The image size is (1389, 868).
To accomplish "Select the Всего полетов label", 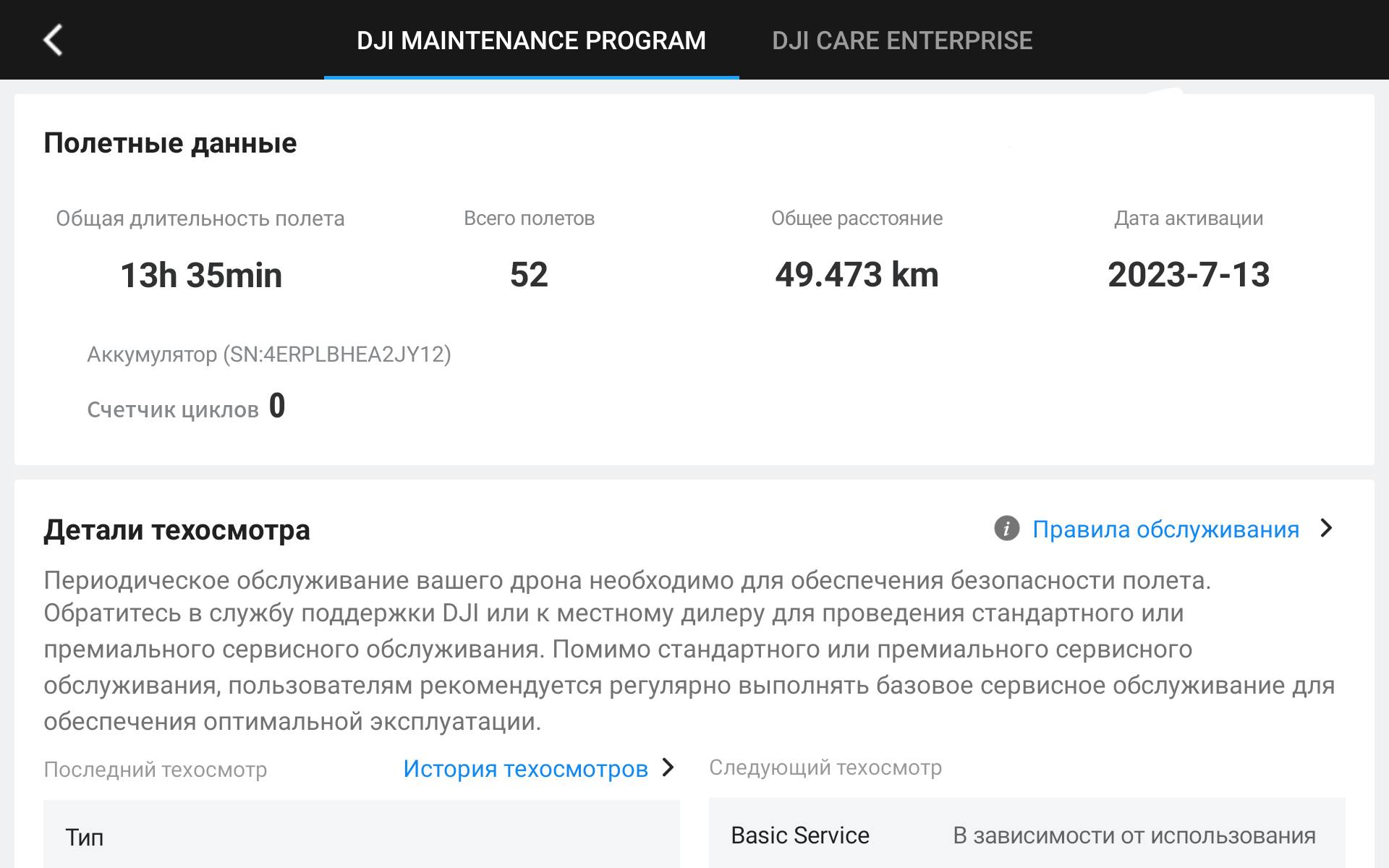I will pyautogui.click(x=529, y=218).
